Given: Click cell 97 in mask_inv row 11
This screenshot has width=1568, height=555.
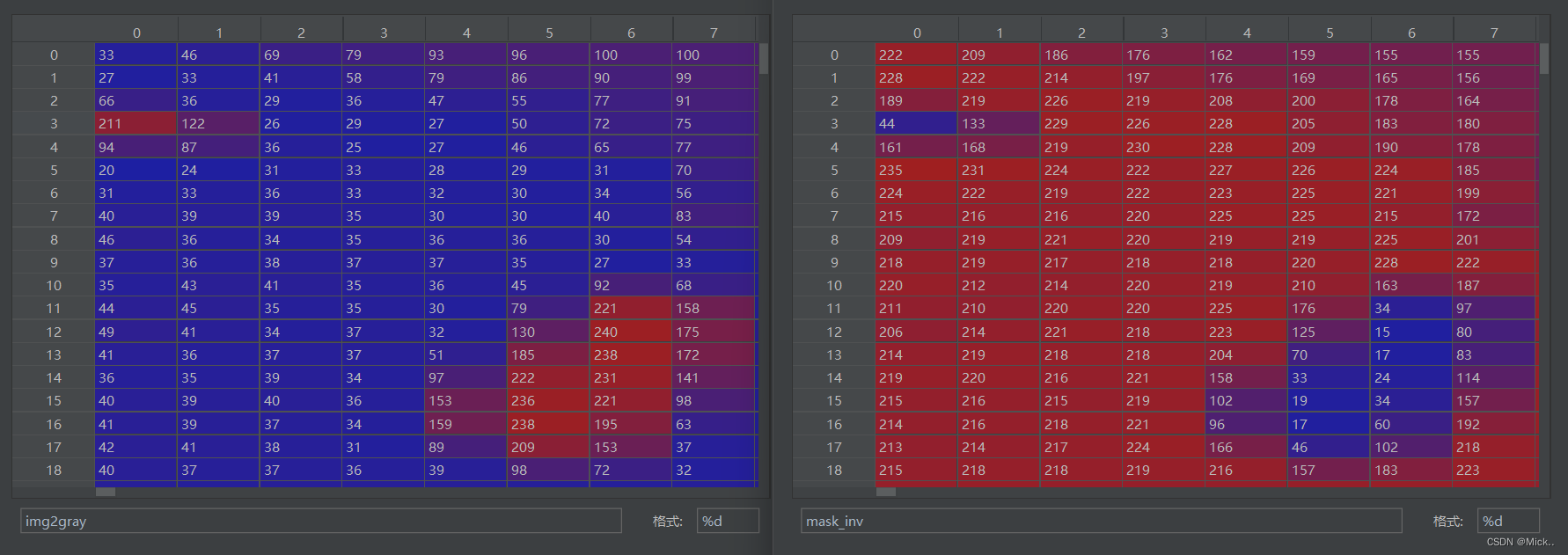Looking at the screenshot, I should 1494,309.
